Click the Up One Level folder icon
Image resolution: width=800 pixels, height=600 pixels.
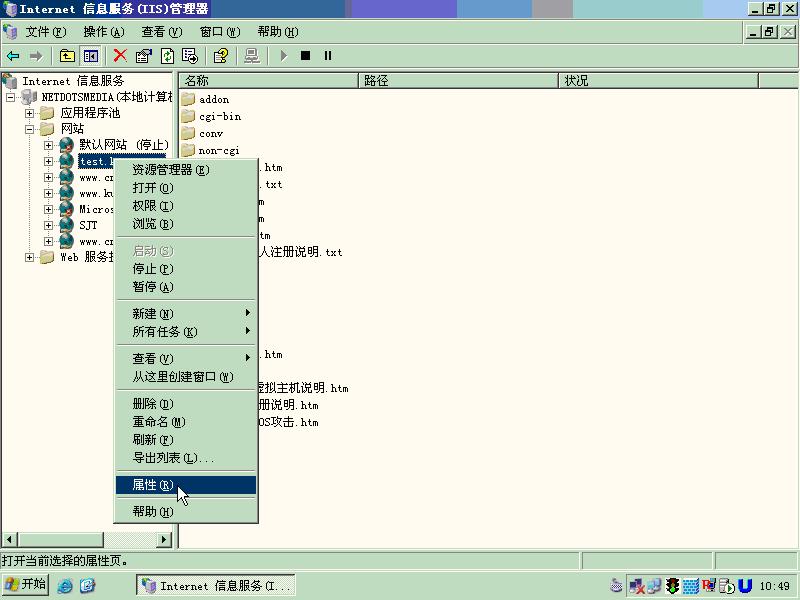[67, 56]
